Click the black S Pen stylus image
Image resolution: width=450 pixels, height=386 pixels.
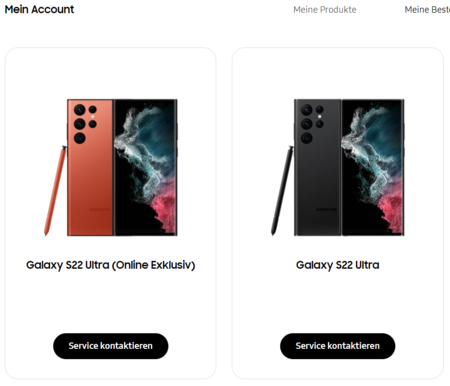(282, 191)
